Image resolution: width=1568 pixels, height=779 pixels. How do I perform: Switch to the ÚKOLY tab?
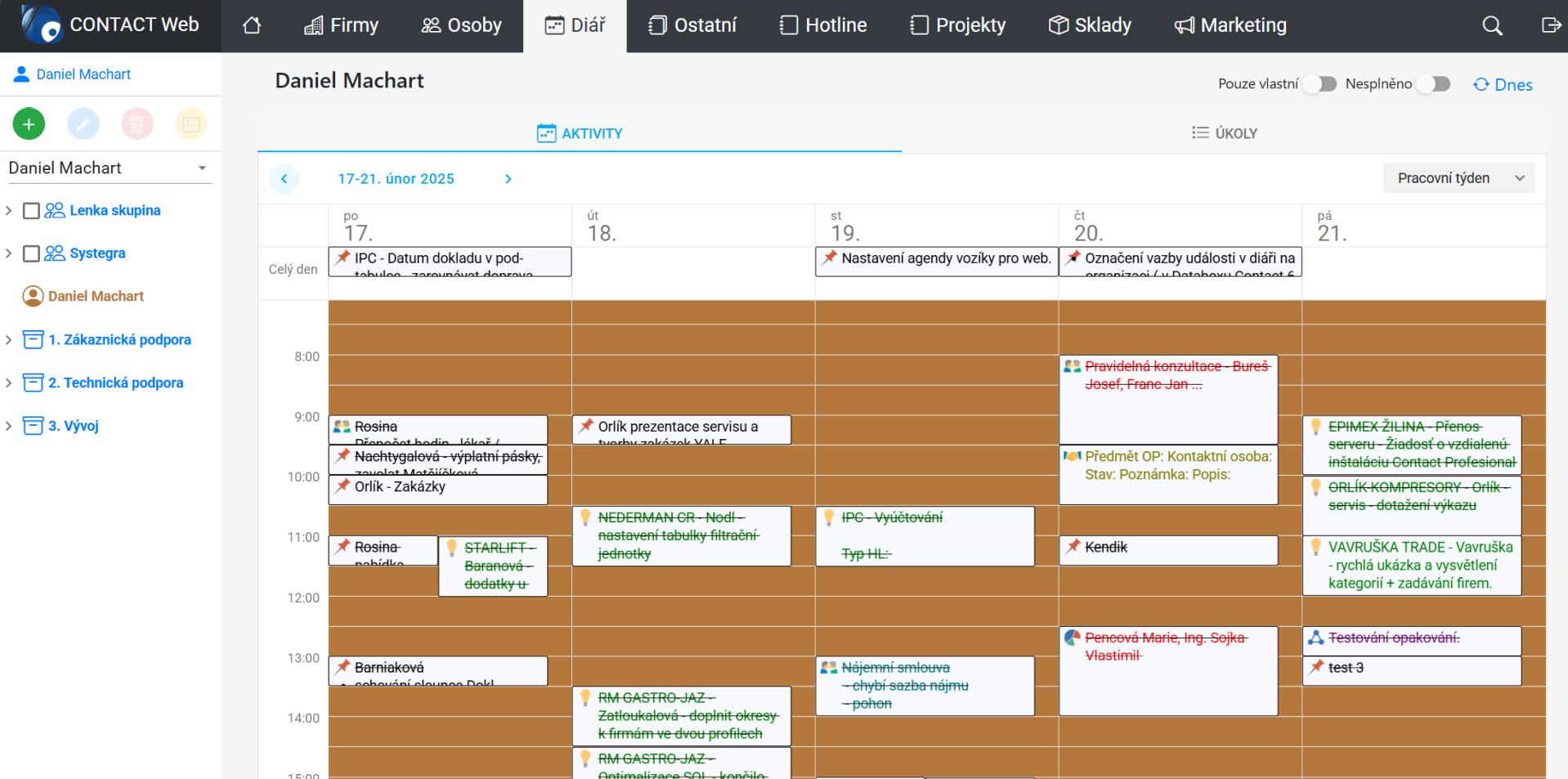[x=1224, y=133]
